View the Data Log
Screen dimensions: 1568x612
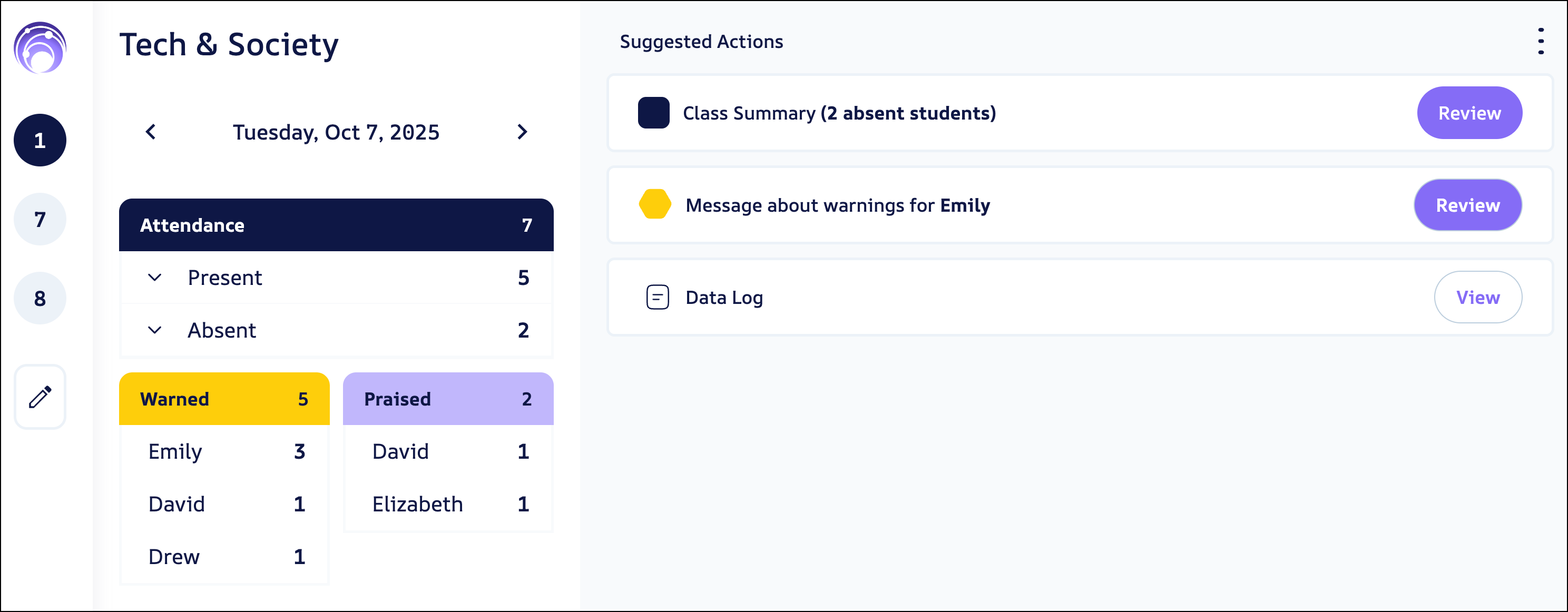(1477, 298)
